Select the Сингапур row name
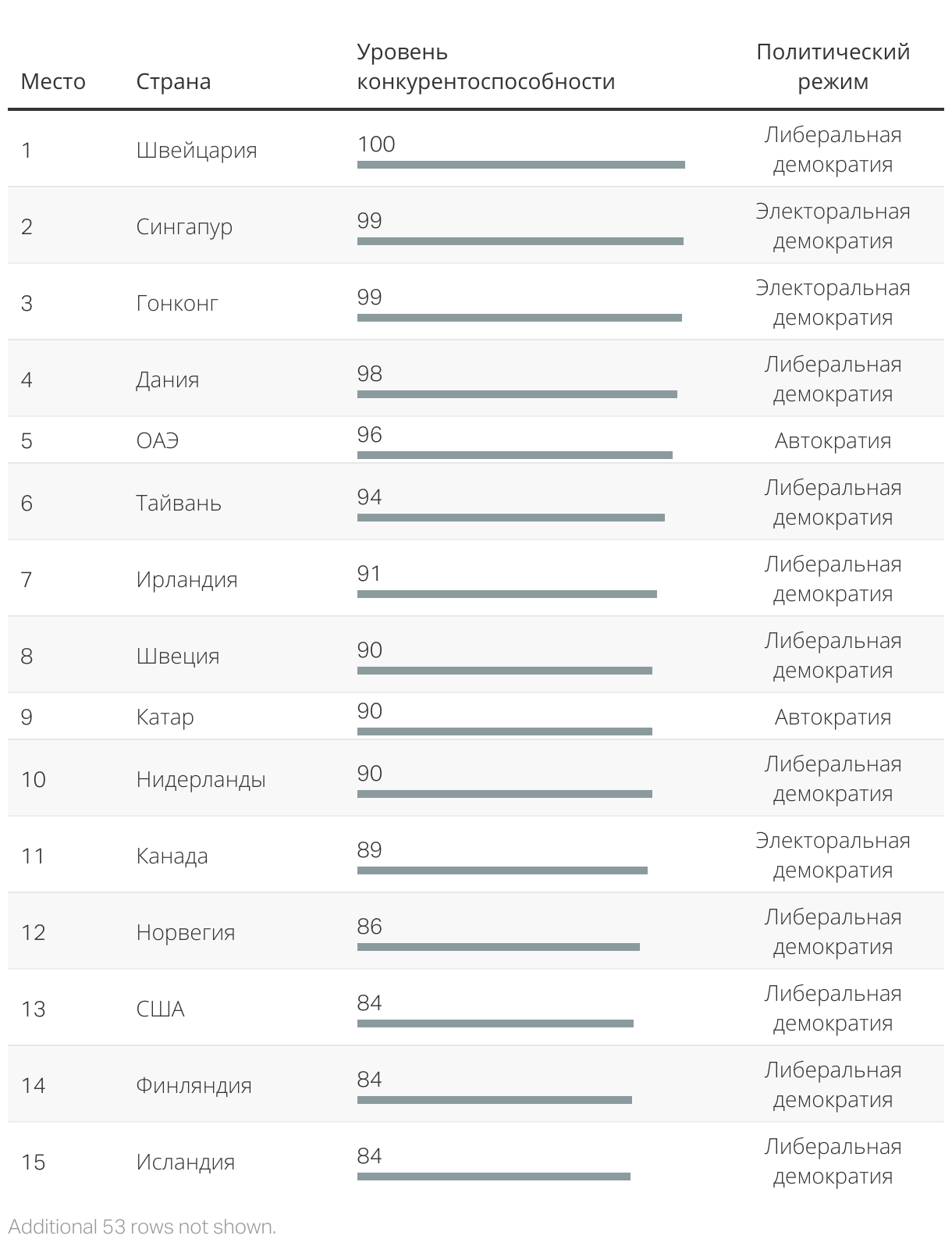This screenshot has width=952, height=1246. point(184,226)
